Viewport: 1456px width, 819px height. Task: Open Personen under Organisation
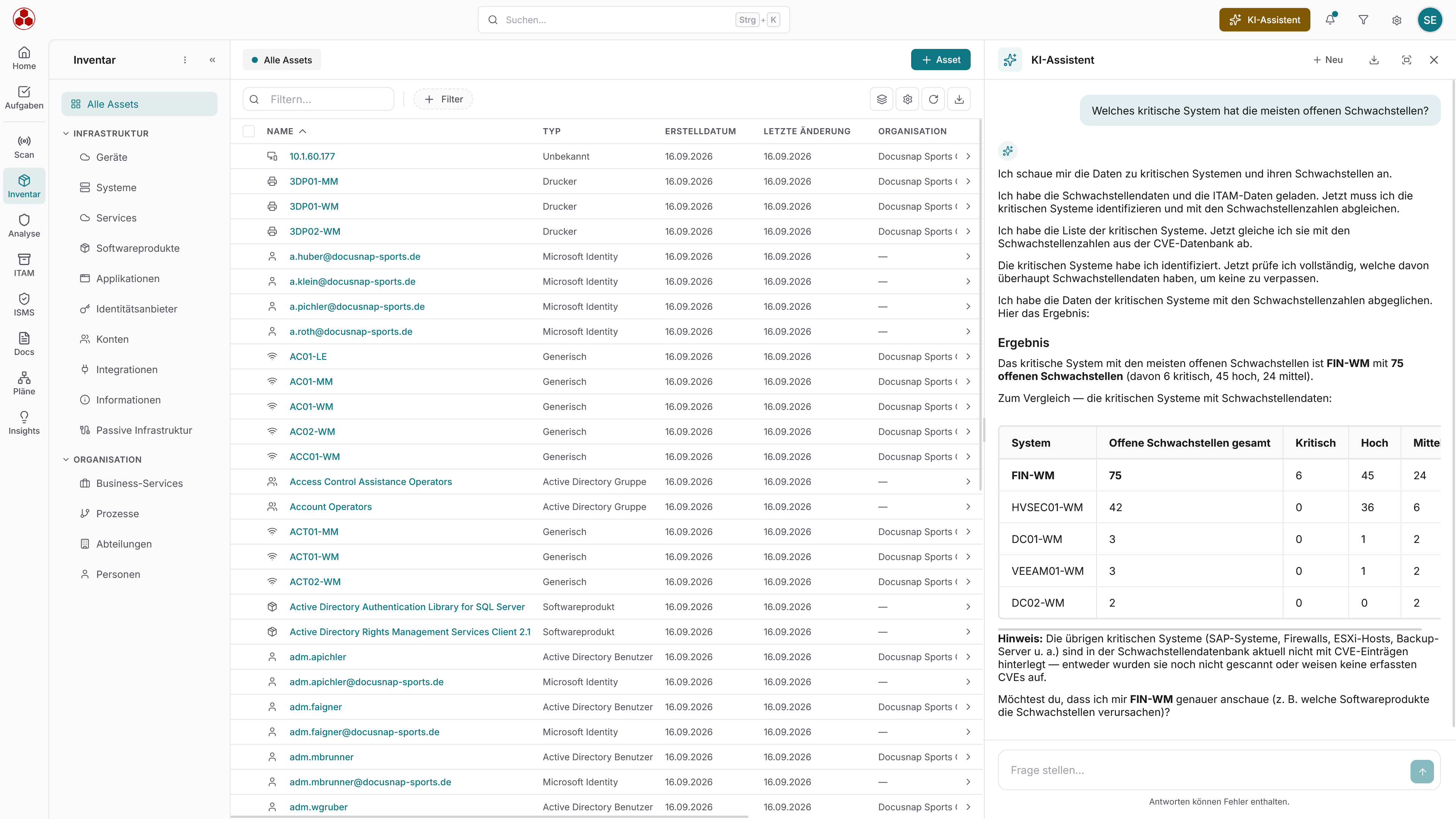(x=118, y=574)
